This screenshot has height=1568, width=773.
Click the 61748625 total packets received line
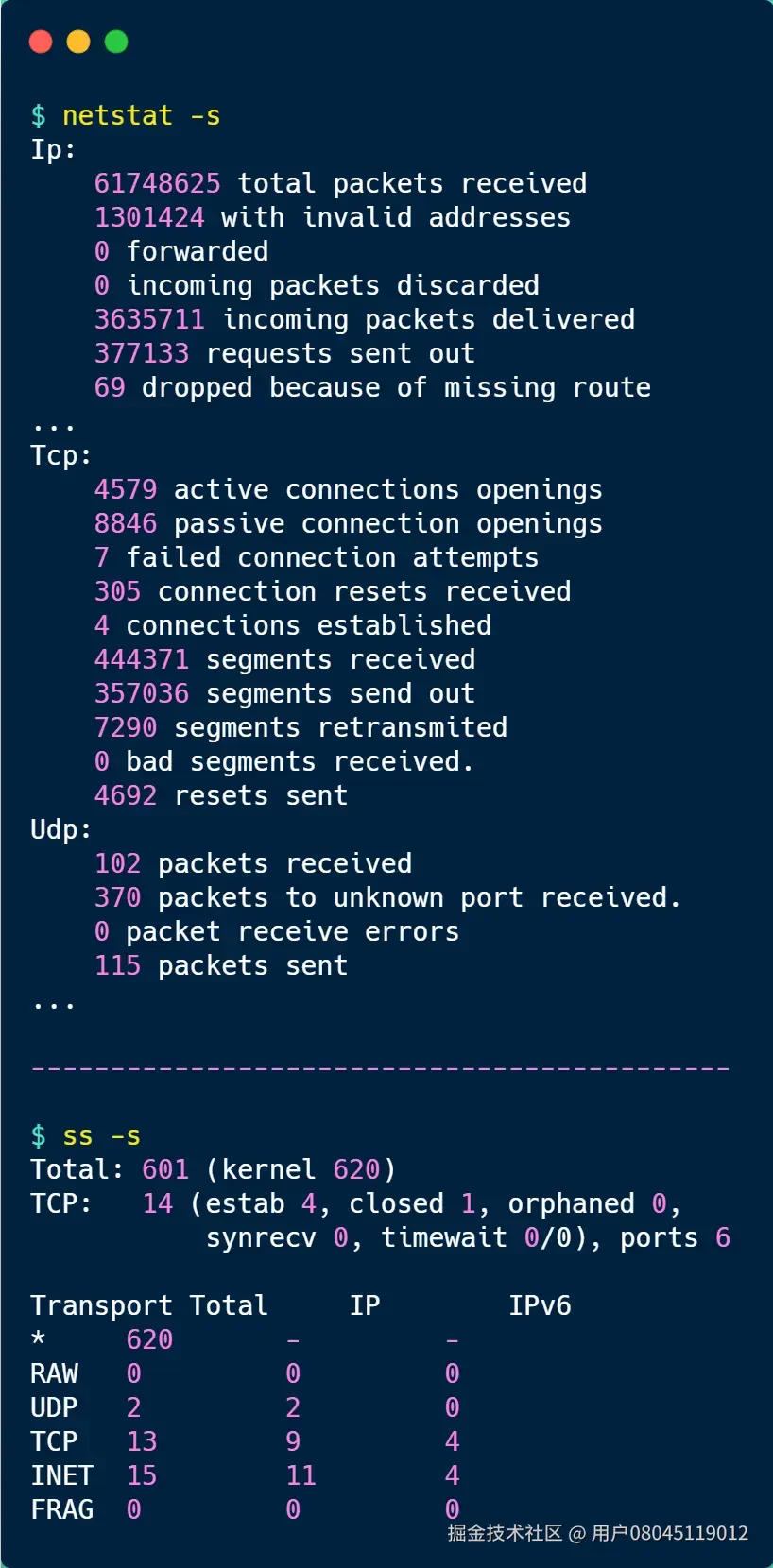tap(340, 183)
